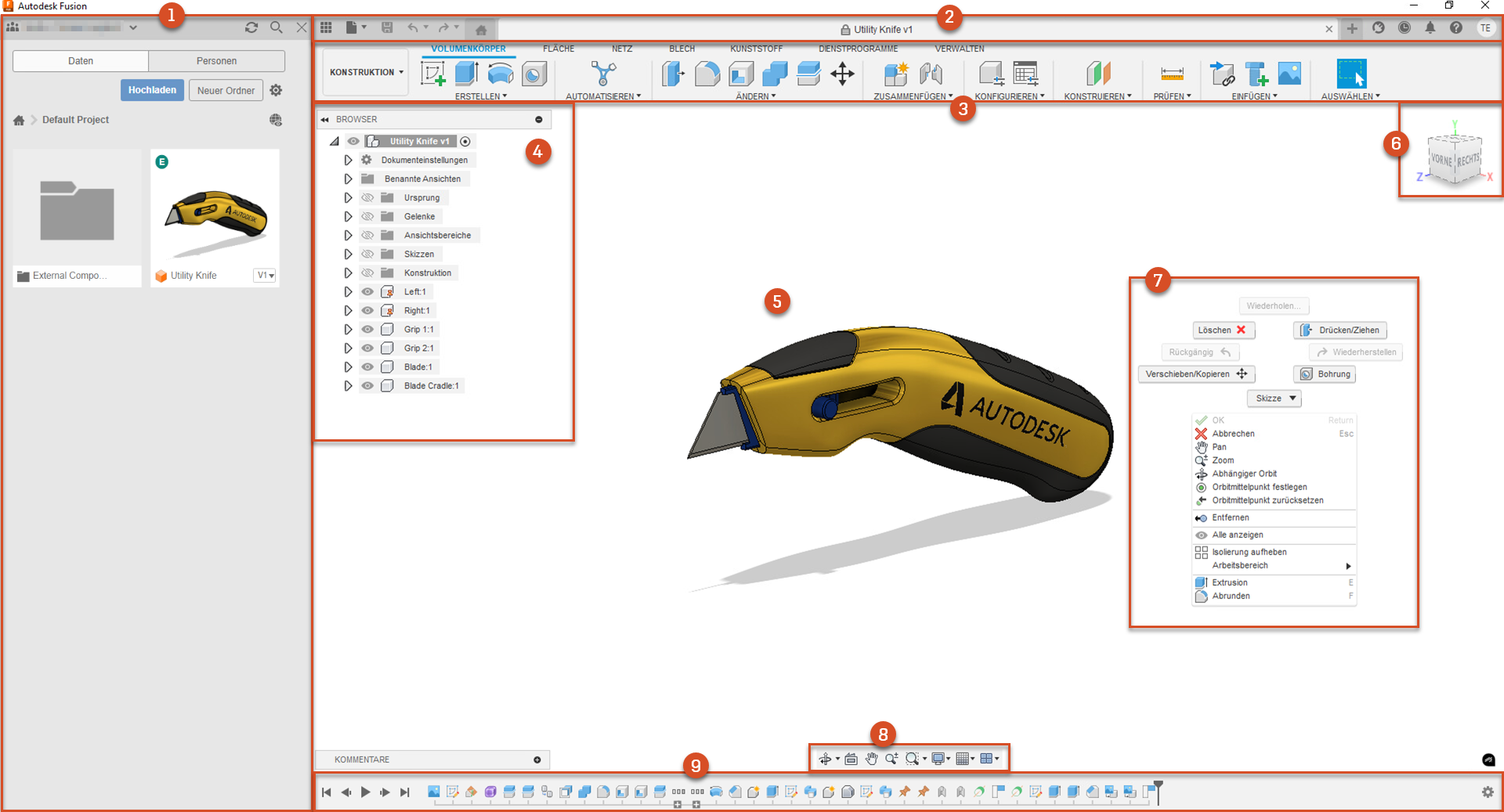Open the EINFÜGEN dropdown menu
The height and width of the screenshot is (812, 1504).
pyautogui.click(x=1254, y=96)
